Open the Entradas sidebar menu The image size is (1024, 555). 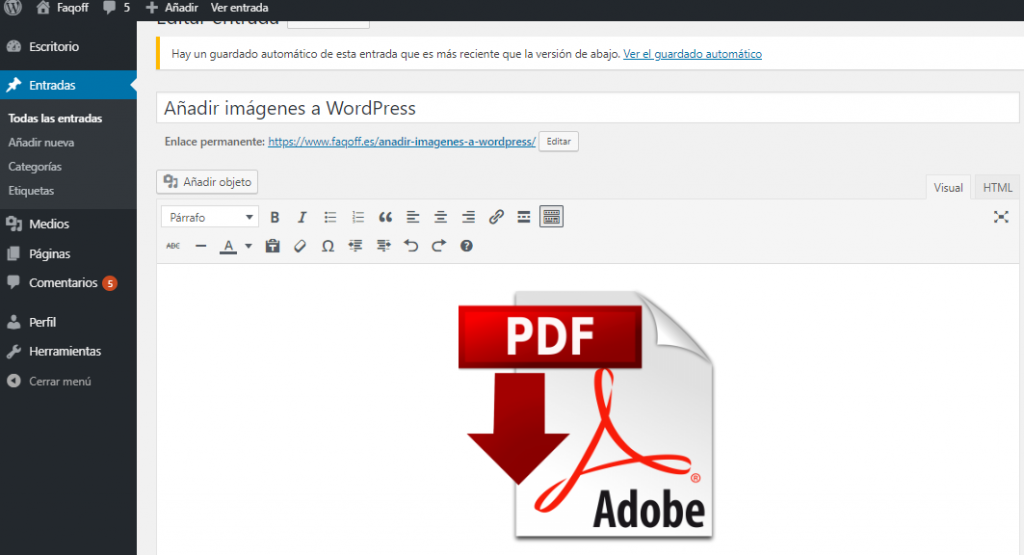click(x=68, y=85)
